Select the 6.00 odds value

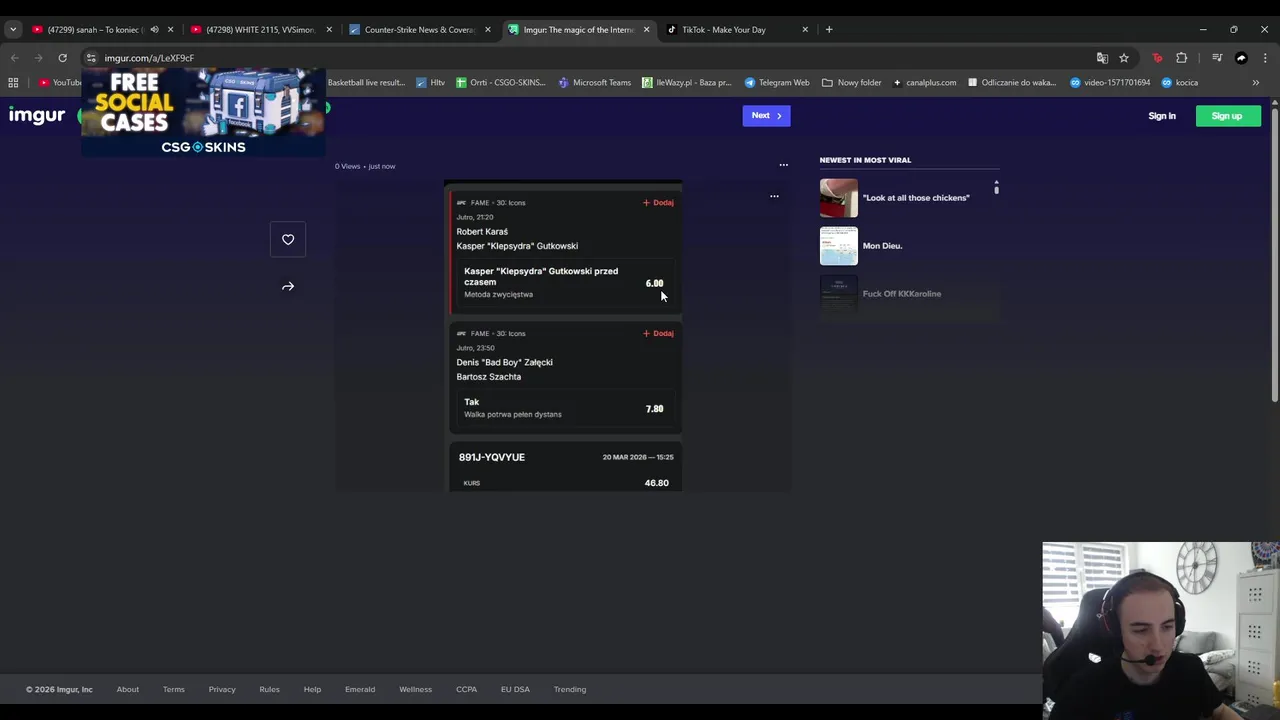pos(654,284)
